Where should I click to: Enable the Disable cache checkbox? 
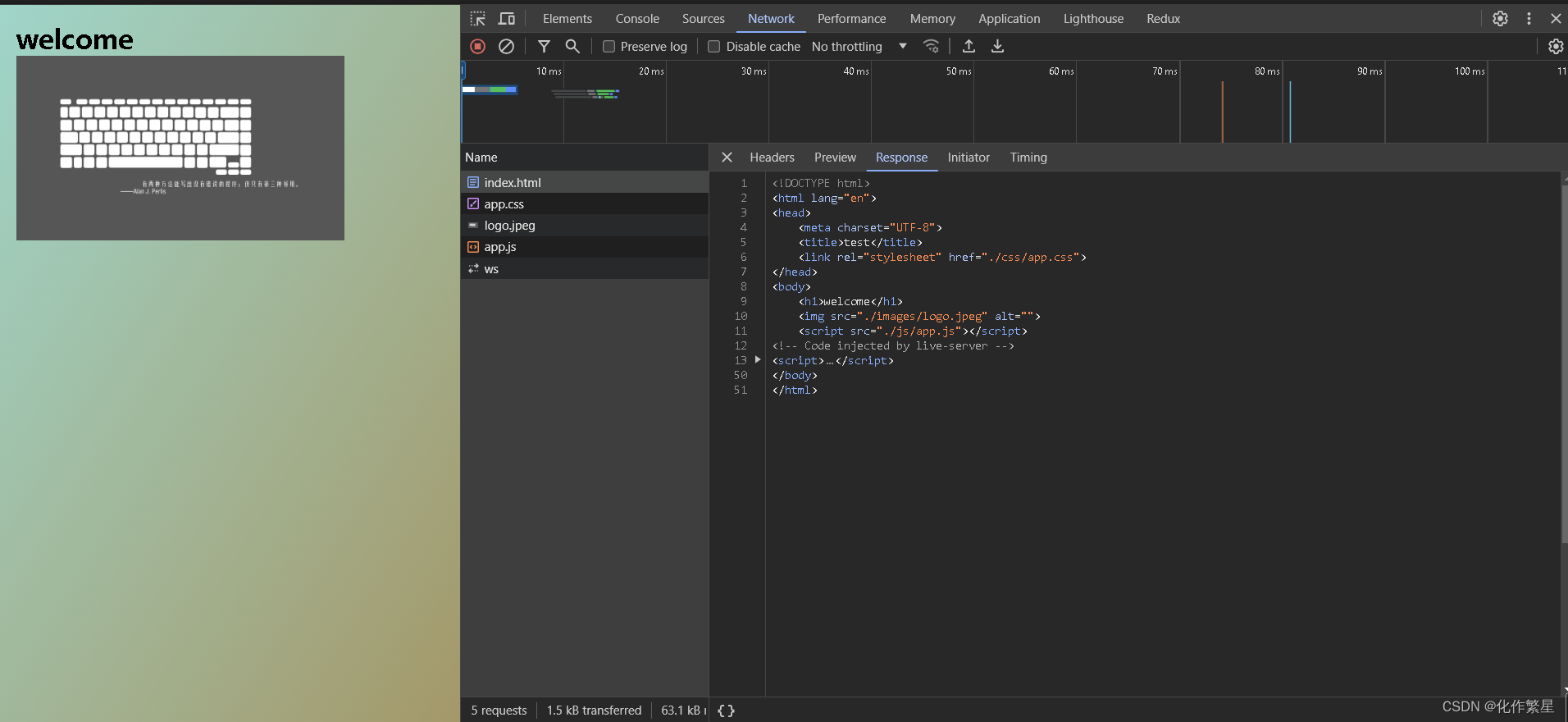[x=714, y=47]
